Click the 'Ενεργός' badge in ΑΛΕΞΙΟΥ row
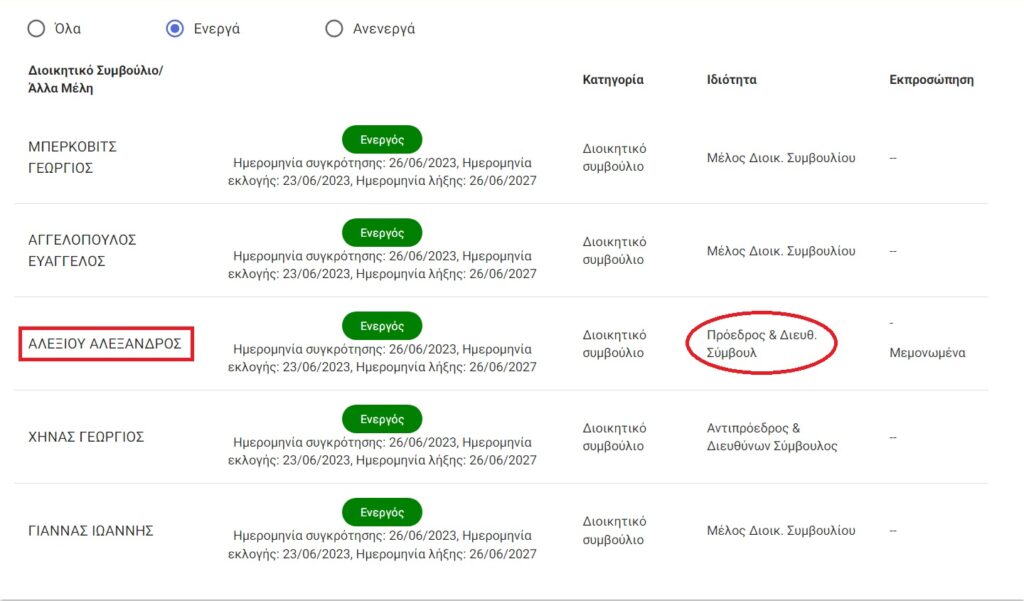The height and width of the screenshot is (601, 1024). coord(382,326)
